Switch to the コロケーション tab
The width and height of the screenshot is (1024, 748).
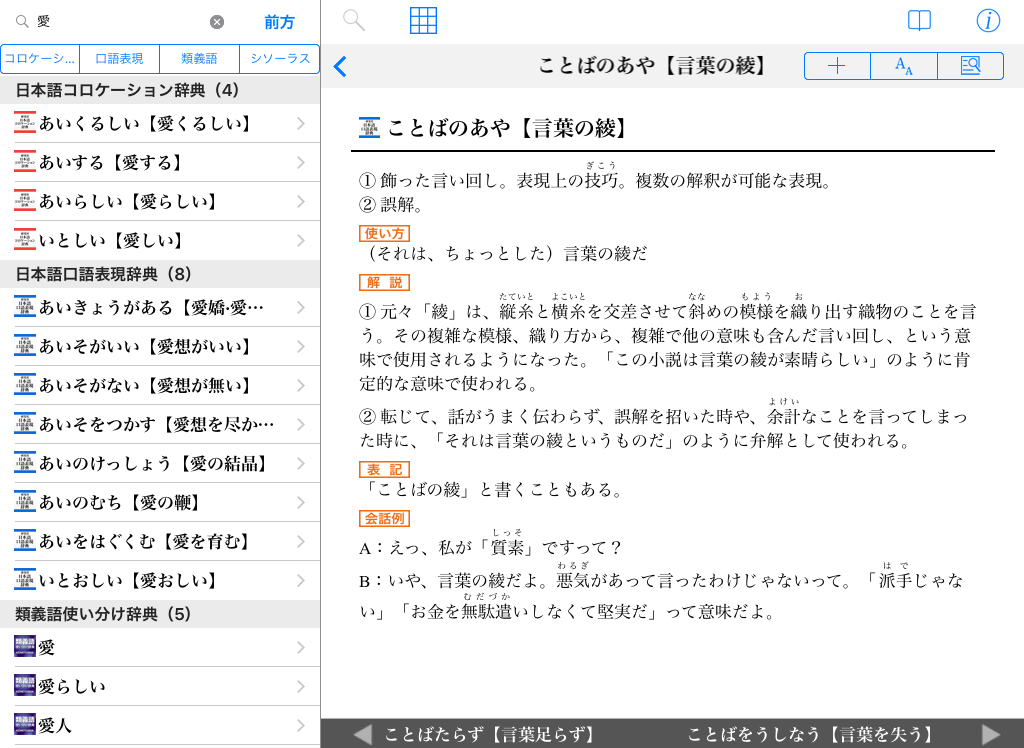(40, 59)
